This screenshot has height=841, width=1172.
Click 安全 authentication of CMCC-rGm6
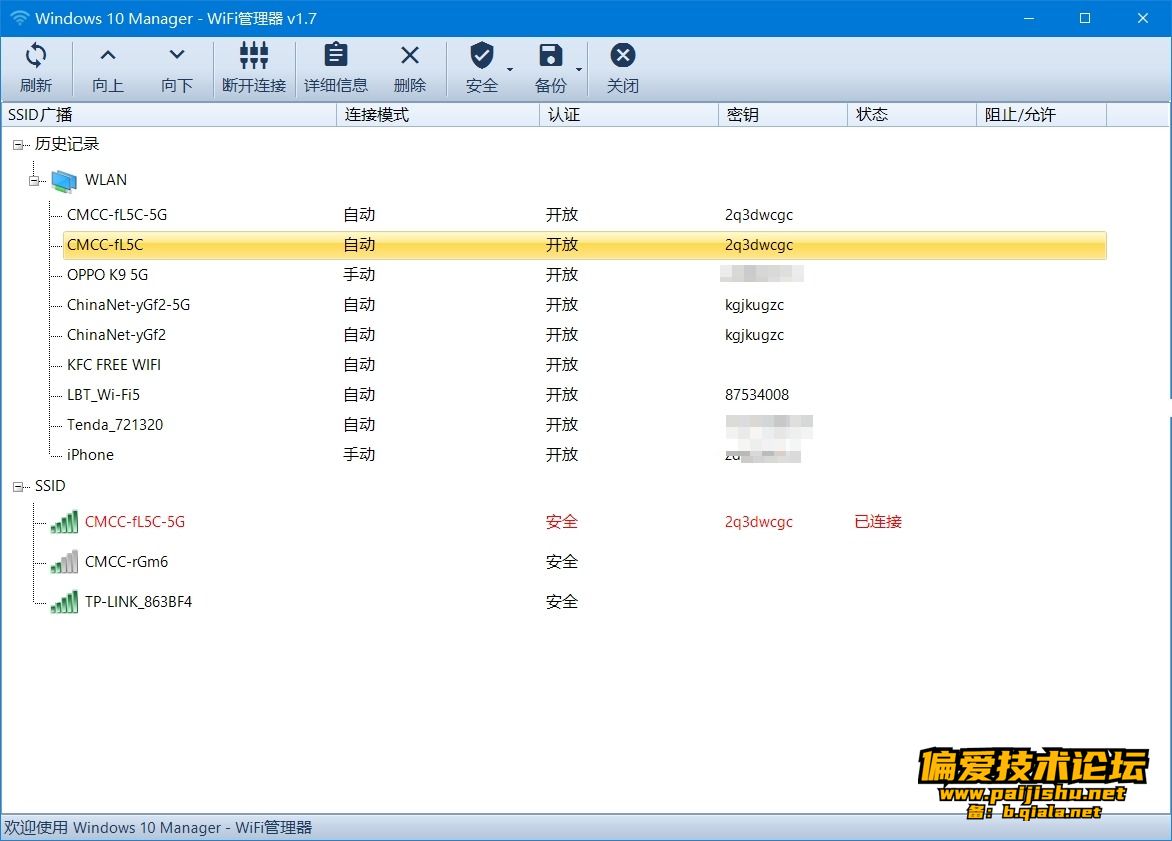tap(561, 561)
